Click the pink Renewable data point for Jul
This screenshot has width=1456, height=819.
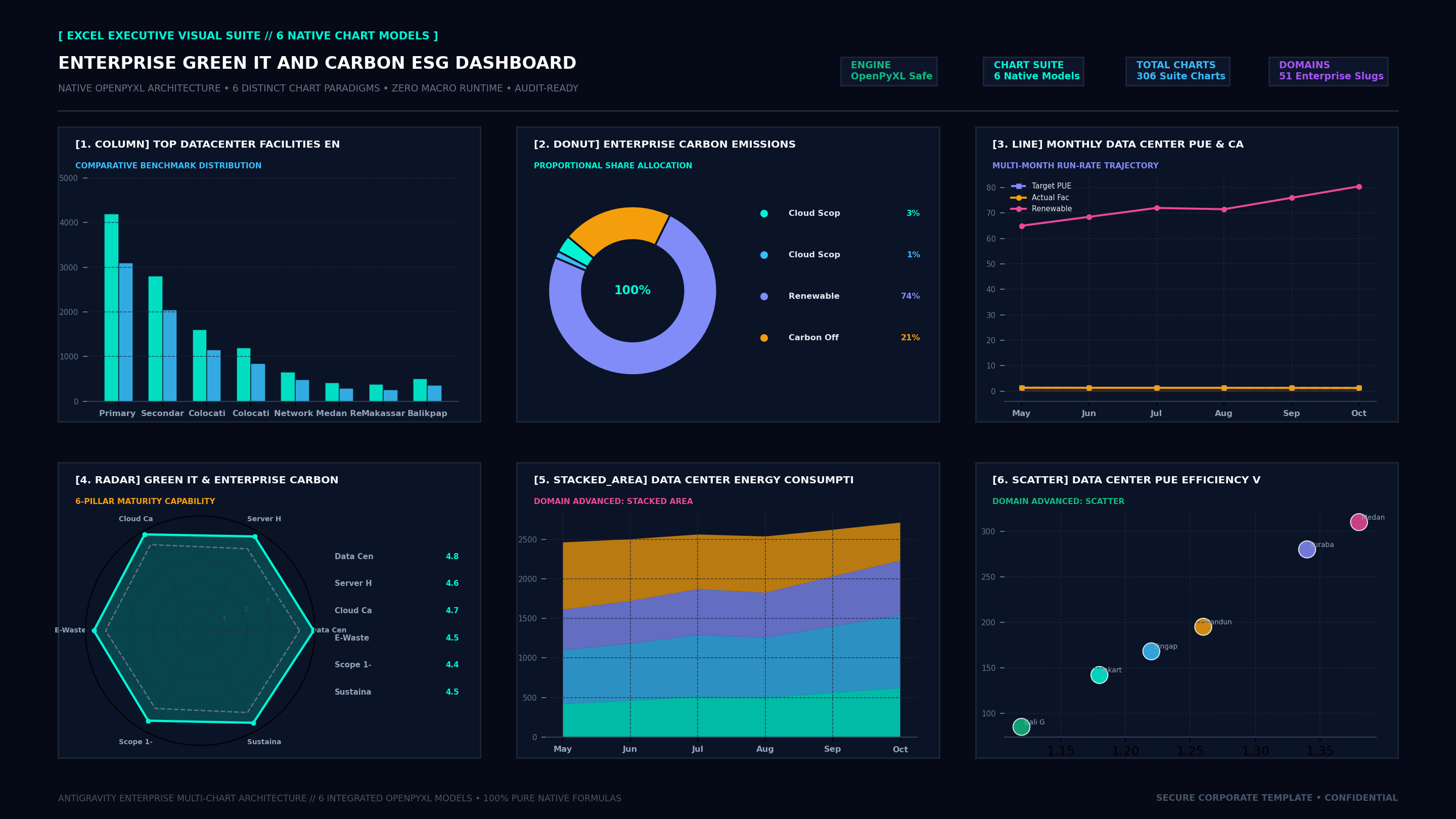point(1156,208)
